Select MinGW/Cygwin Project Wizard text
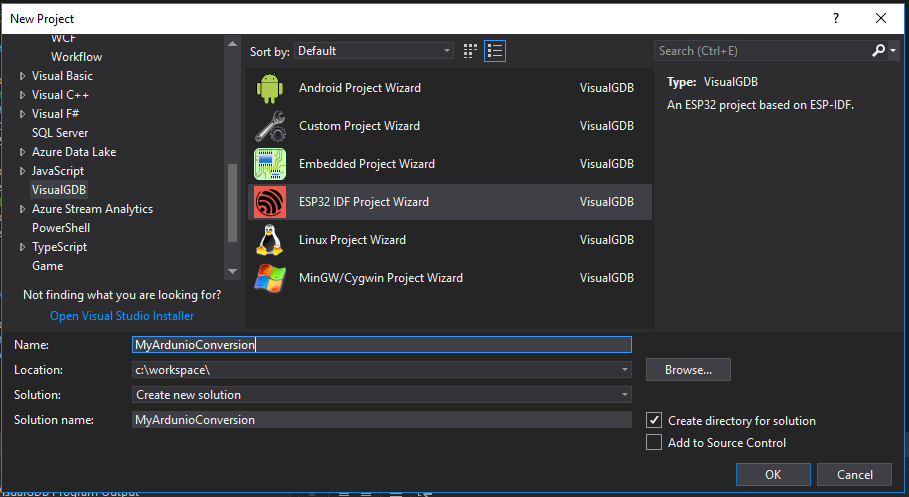 [381, 278]
